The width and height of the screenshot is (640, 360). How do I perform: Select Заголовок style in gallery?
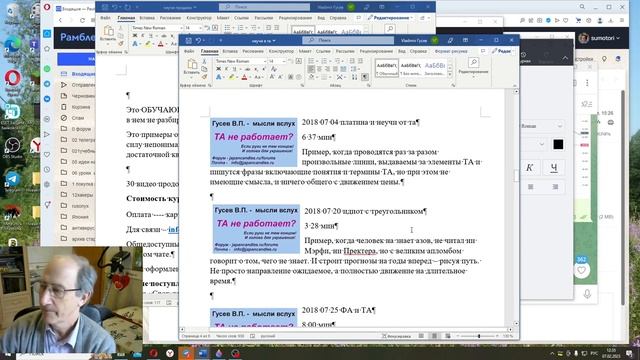tap(434, 68)
